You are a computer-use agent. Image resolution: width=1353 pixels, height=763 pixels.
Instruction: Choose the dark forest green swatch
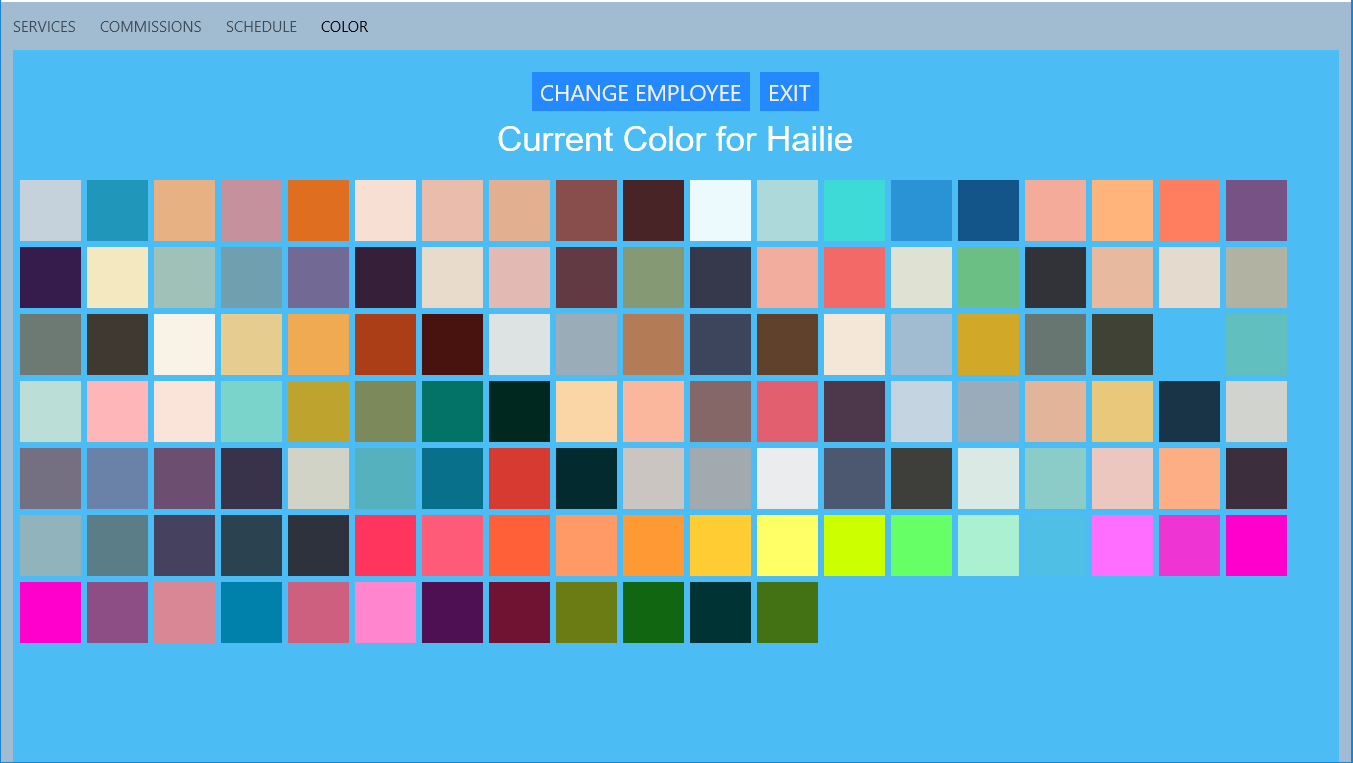(653, 612)
